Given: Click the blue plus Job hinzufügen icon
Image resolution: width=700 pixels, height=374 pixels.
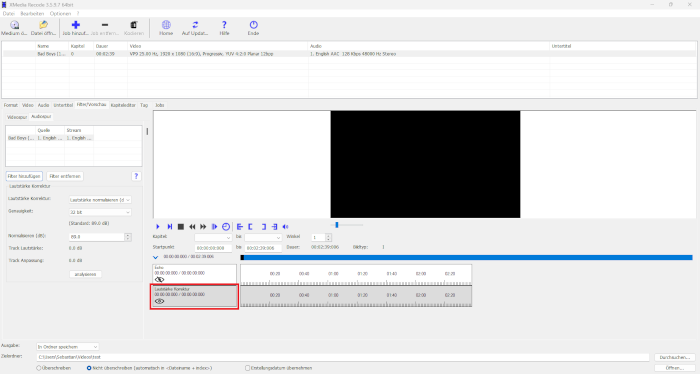Looking at the screenshot, I should [x=75, y=25].
